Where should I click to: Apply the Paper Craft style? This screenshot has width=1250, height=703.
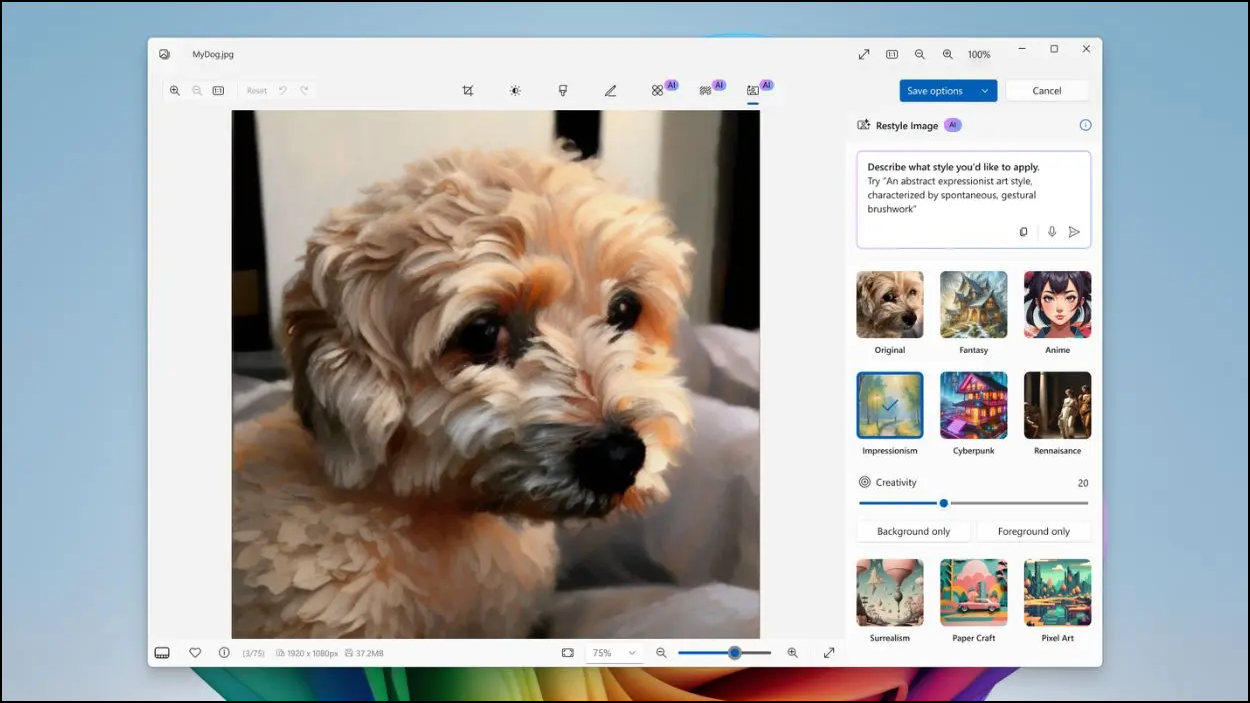click(x=974, y=593)
